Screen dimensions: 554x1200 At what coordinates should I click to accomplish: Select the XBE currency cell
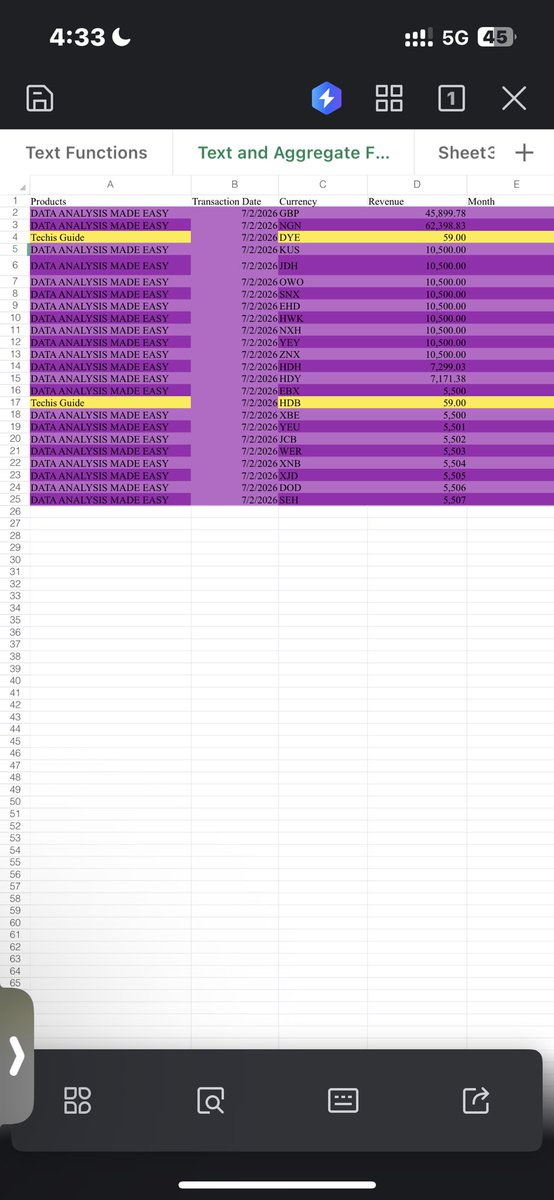(x=323, y=414)
